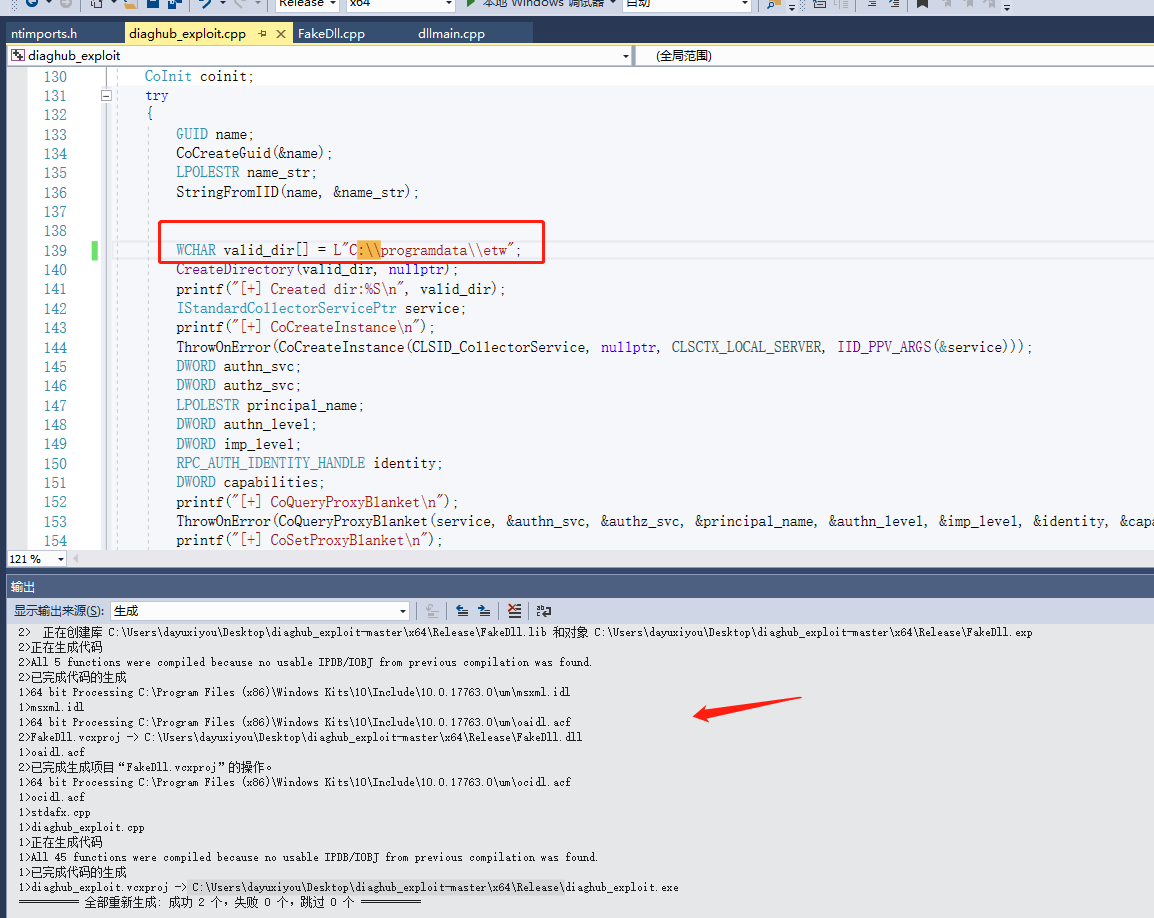
Task: Click "LPOLESTR principal_name;" on line 147
Action: (269, 405)
